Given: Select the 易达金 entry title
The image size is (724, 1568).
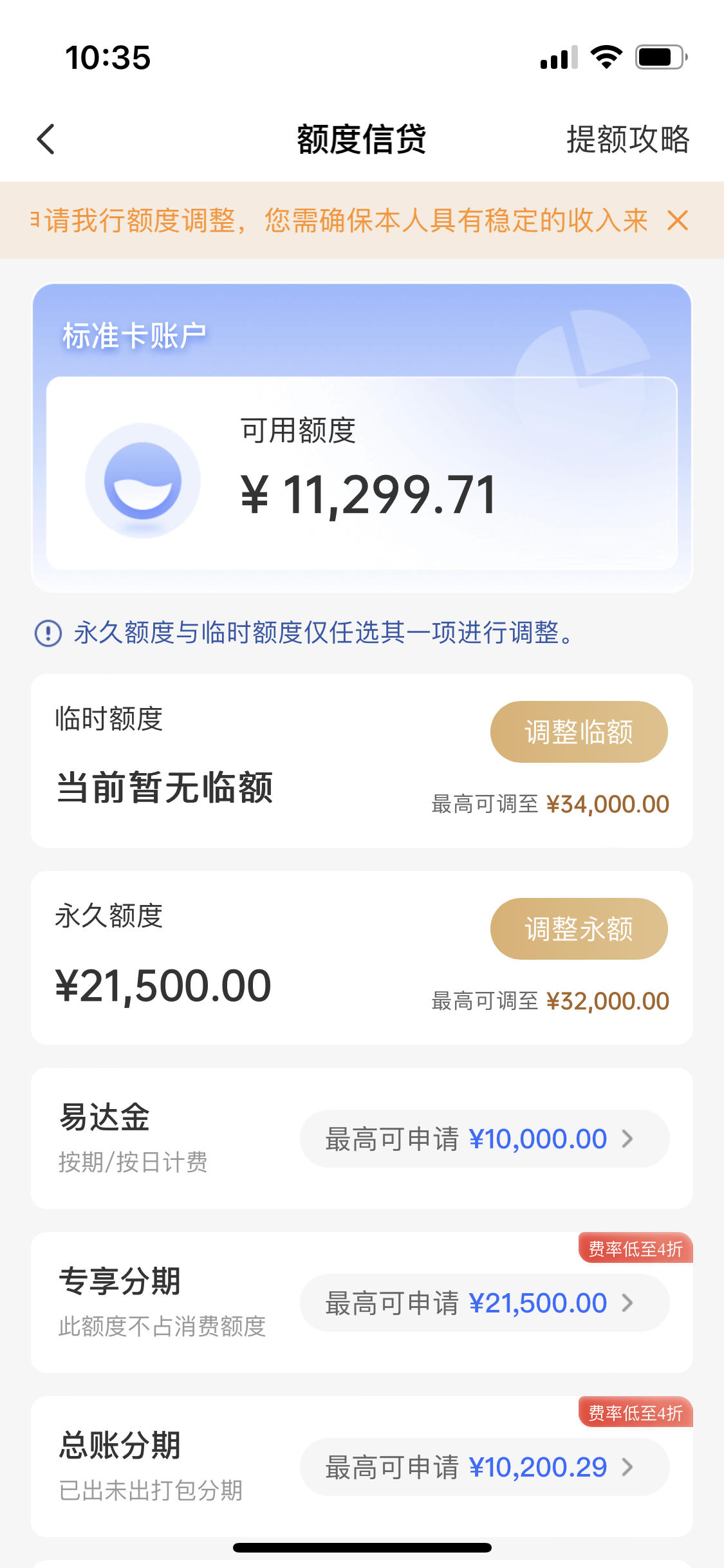Looking at the screenshot, I should point(104,1117).
